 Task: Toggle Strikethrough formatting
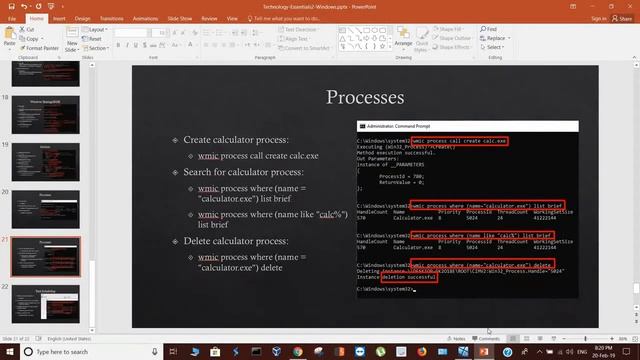tap(153, 45)
